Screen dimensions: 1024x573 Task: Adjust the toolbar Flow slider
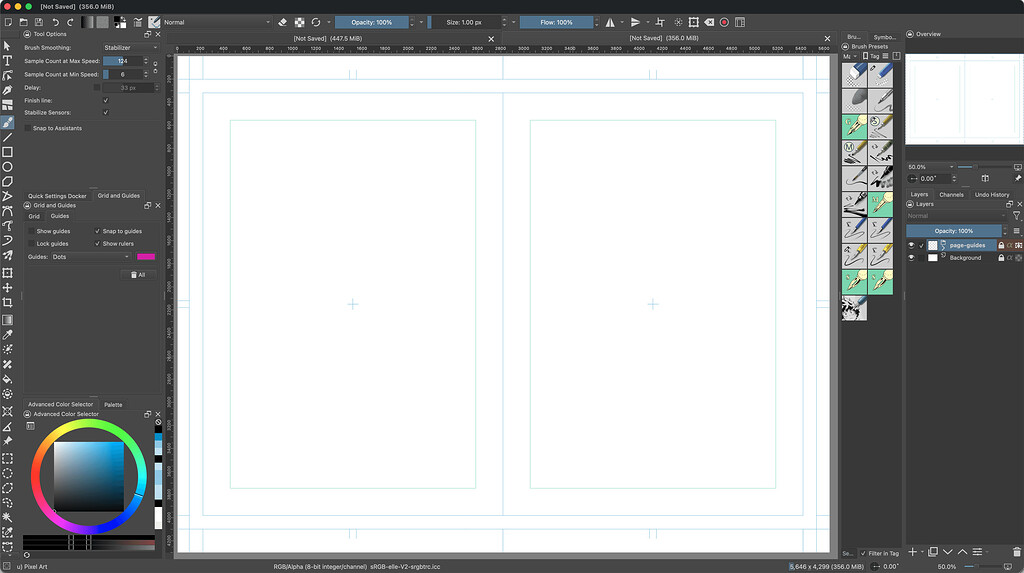(556, 22)
